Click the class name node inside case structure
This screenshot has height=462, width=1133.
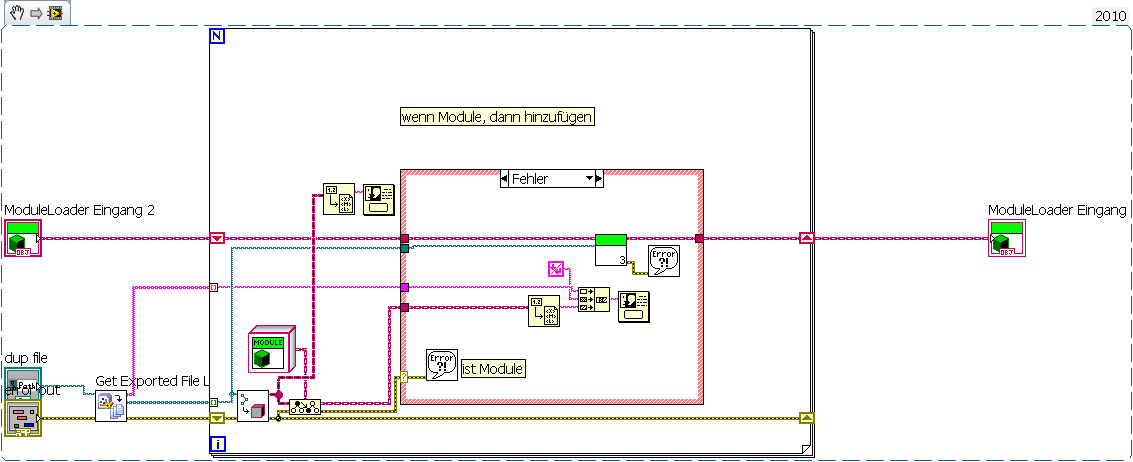[544, 312]
